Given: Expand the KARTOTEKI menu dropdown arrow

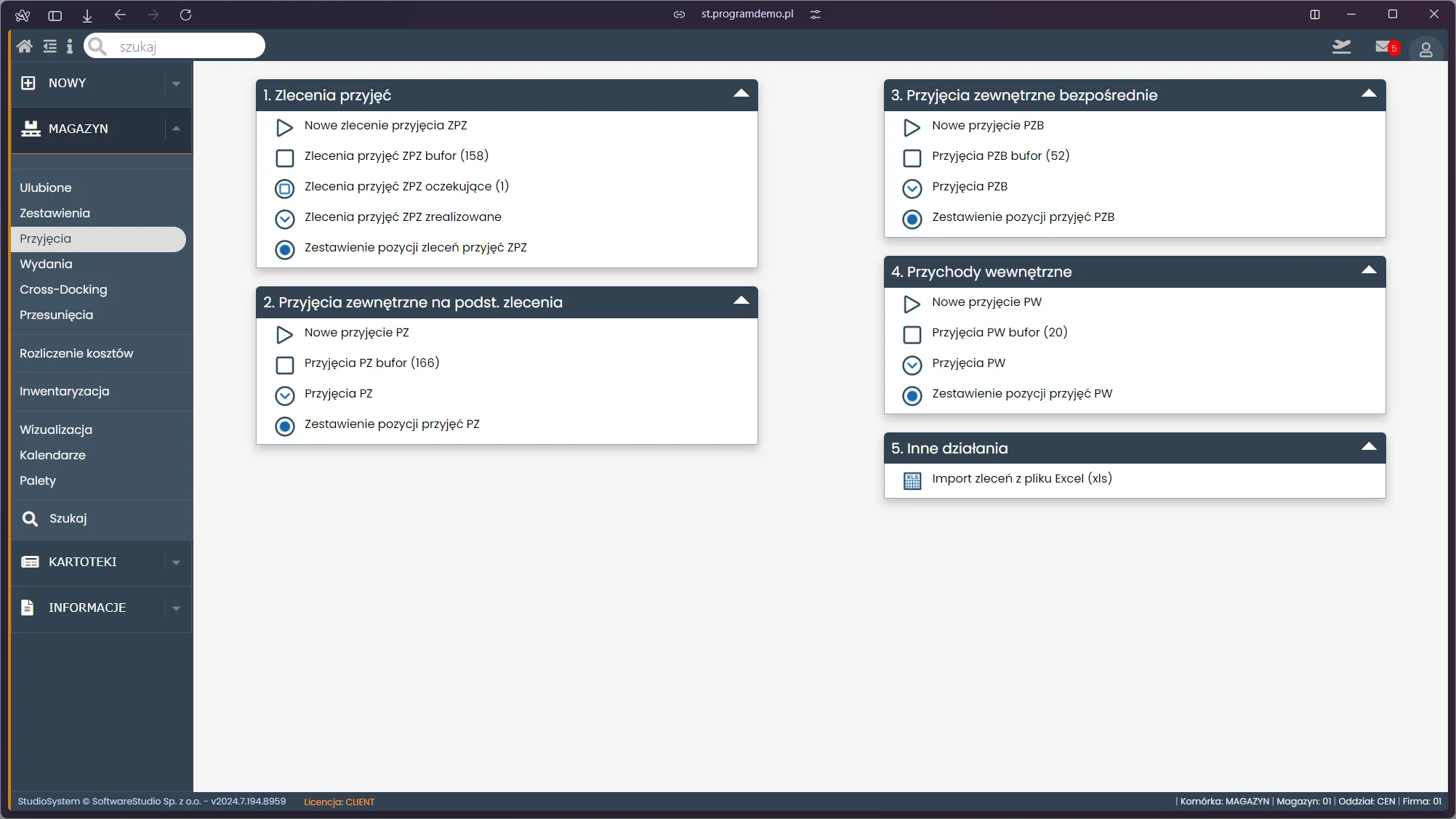Looking at the screenshot, I should coord(176,562).
